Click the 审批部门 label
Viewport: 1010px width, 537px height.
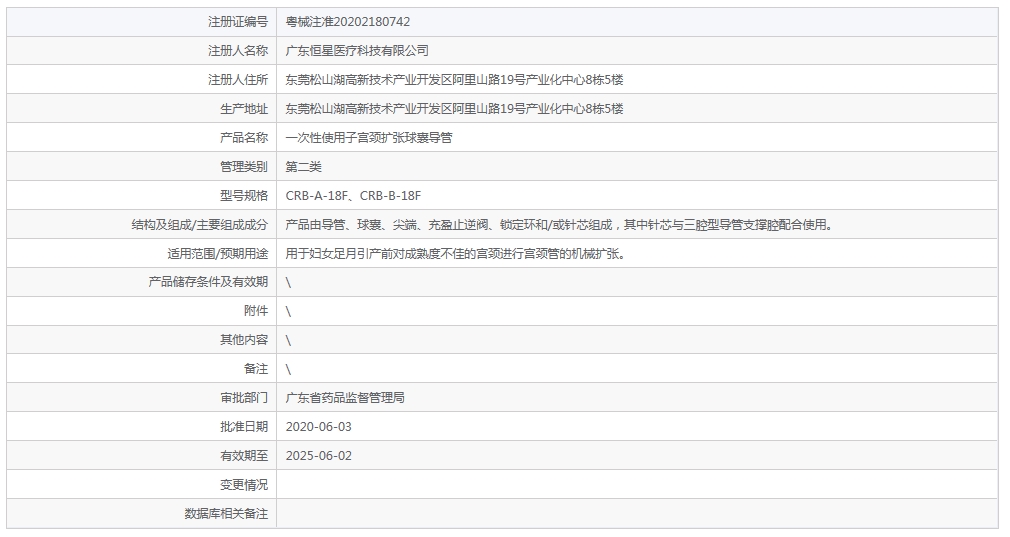pos(243,398)
